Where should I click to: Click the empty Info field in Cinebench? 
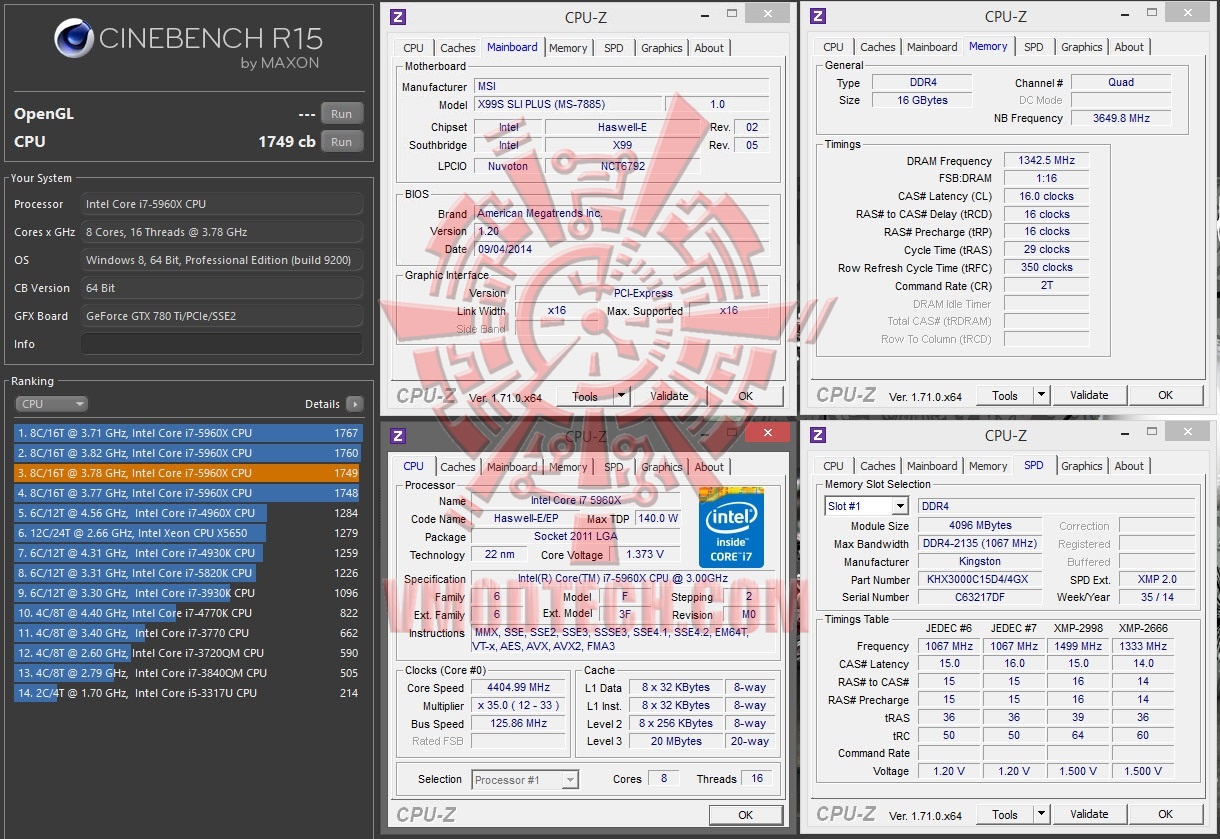point(222,344)
